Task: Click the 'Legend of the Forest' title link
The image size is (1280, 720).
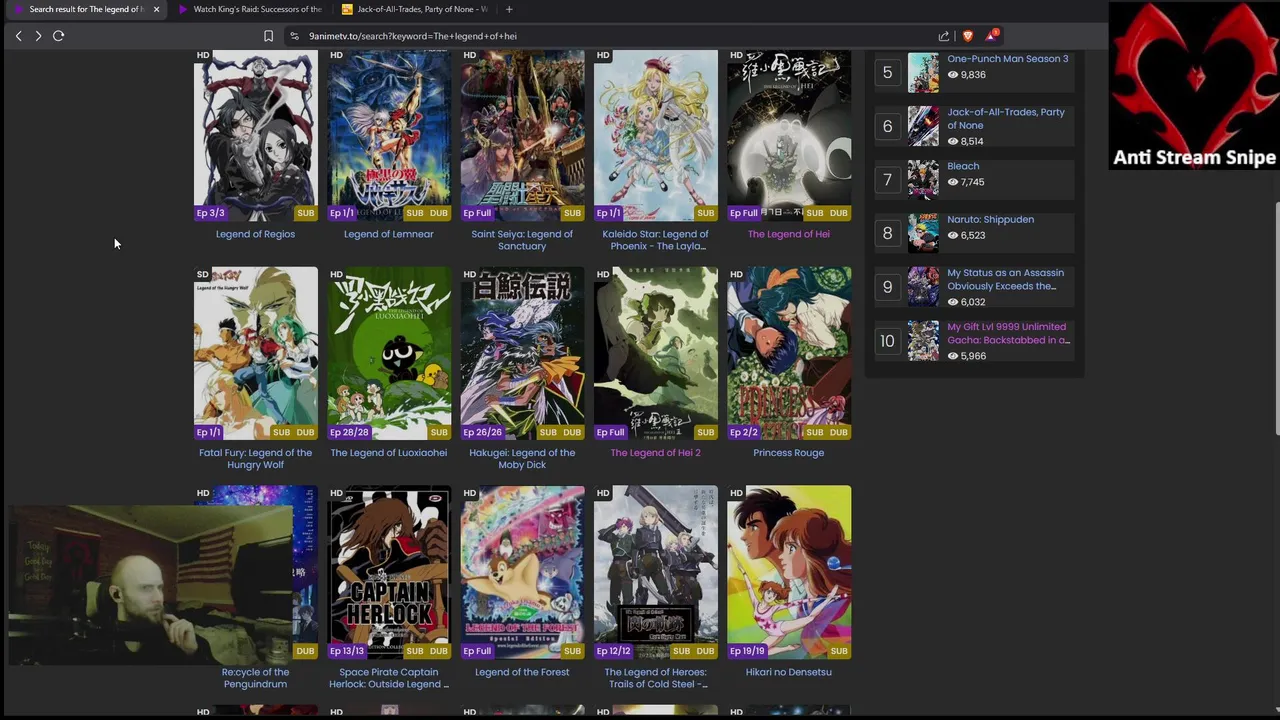Action: click(522, 672)
